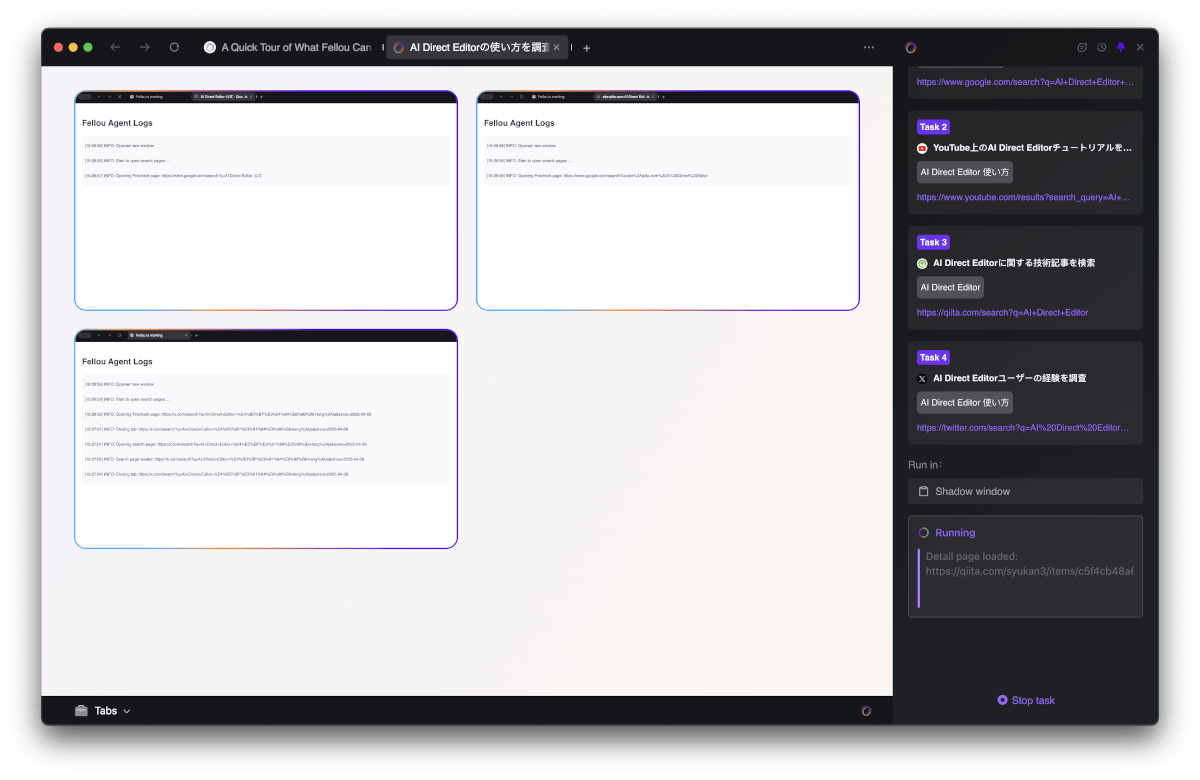The width and height of the screenshot is (1200, 780).
Task: Select the AI Direct Editor tab
Action: (477, 47)
